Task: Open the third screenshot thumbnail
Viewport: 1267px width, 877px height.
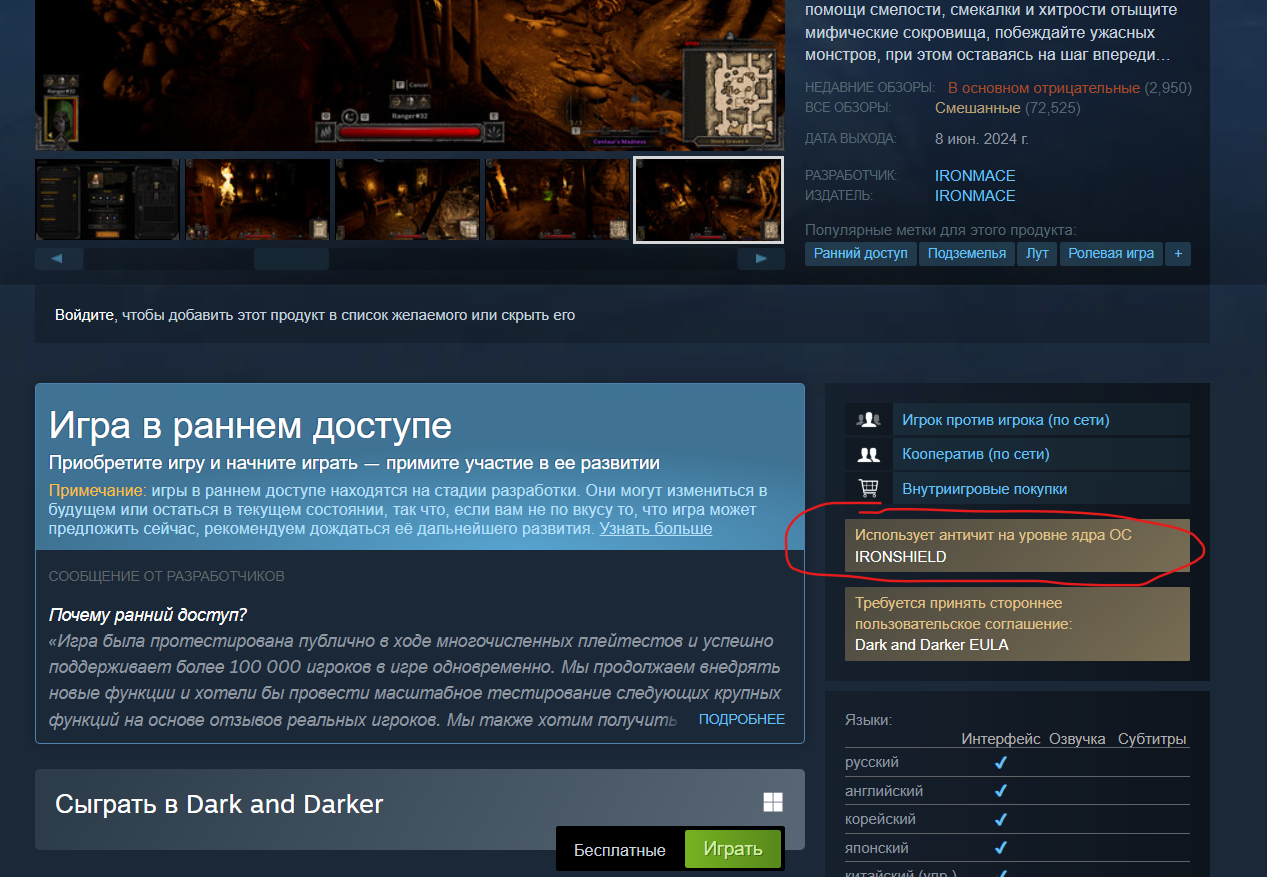Action: coord(407,199)
